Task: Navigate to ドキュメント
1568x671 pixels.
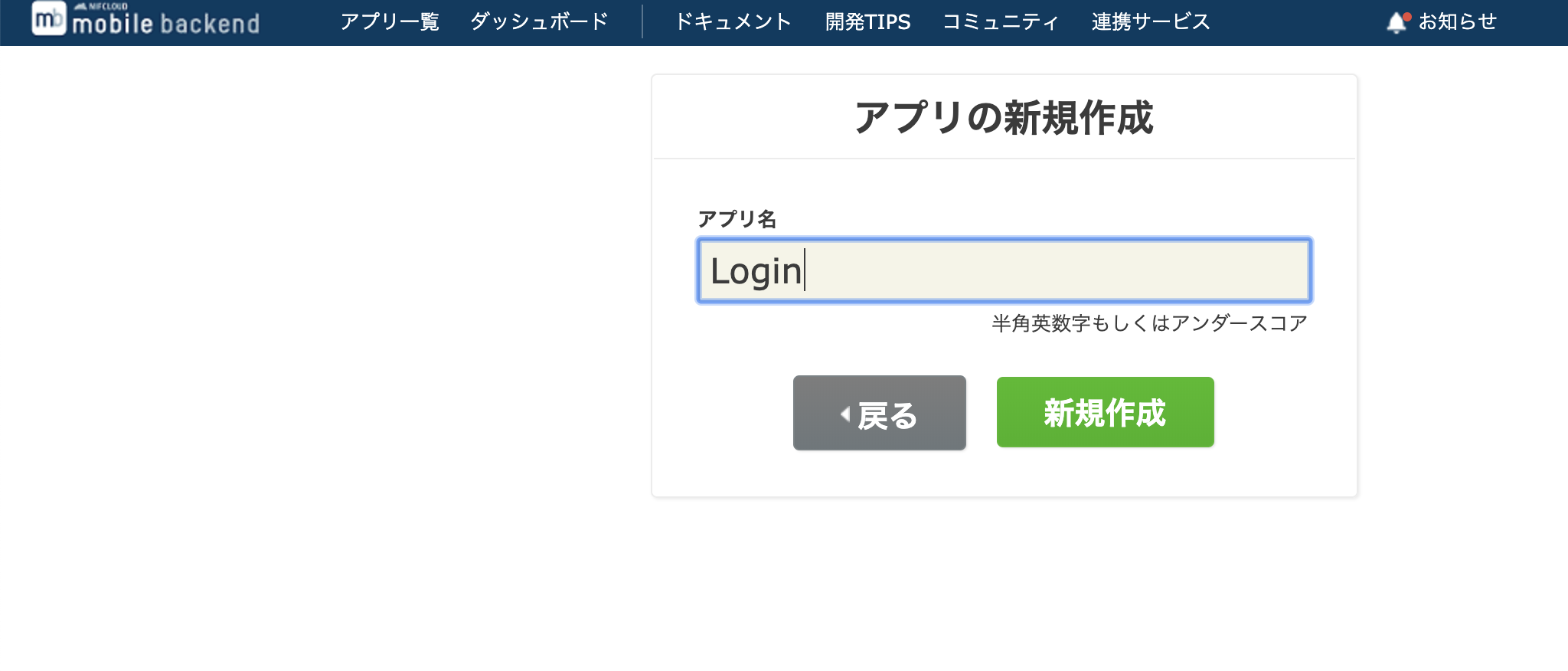Action: [734, 21]
